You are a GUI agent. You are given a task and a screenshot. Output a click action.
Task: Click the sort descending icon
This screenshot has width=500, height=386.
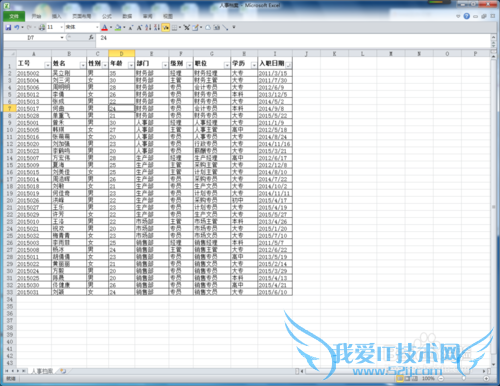coord(157,27)
